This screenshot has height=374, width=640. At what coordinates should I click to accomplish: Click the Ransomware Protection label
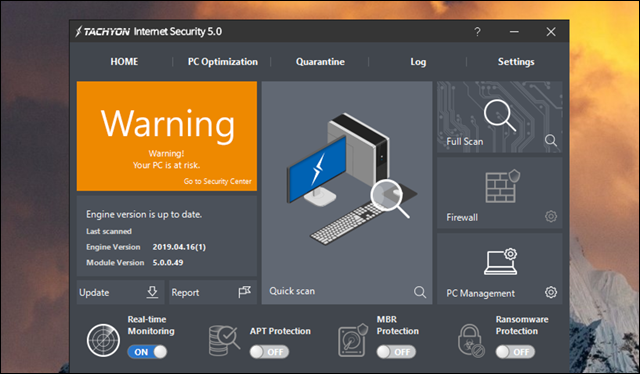[522, 325]
